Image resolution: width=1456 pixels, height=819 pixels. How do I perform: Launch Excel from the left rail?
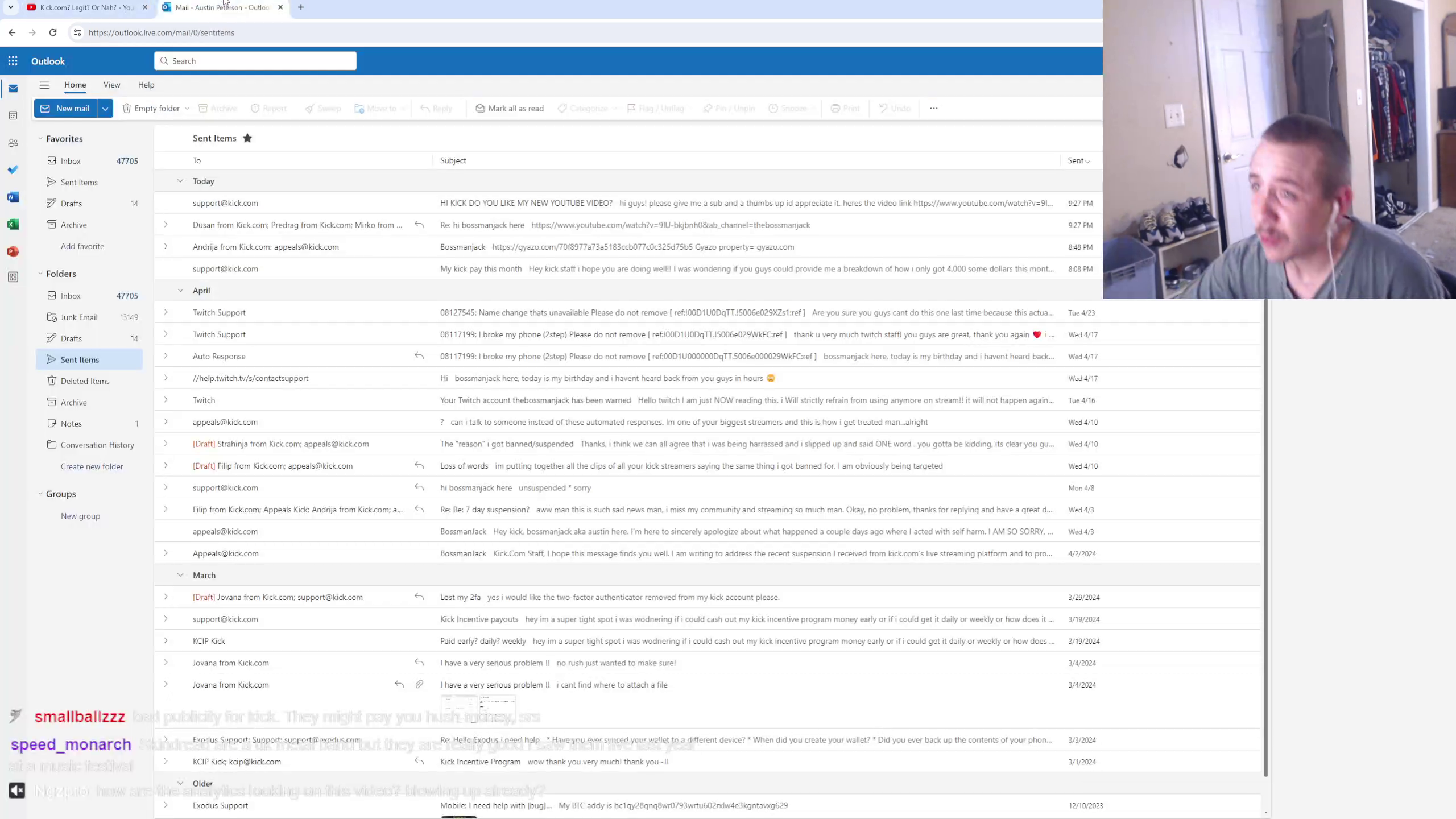[x=13, y=224]
